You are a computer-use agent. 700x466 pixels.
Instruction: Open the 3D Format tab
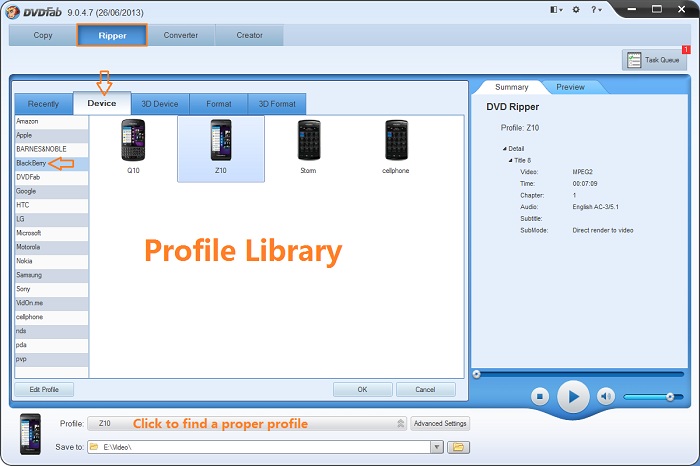tap(277, 104)
